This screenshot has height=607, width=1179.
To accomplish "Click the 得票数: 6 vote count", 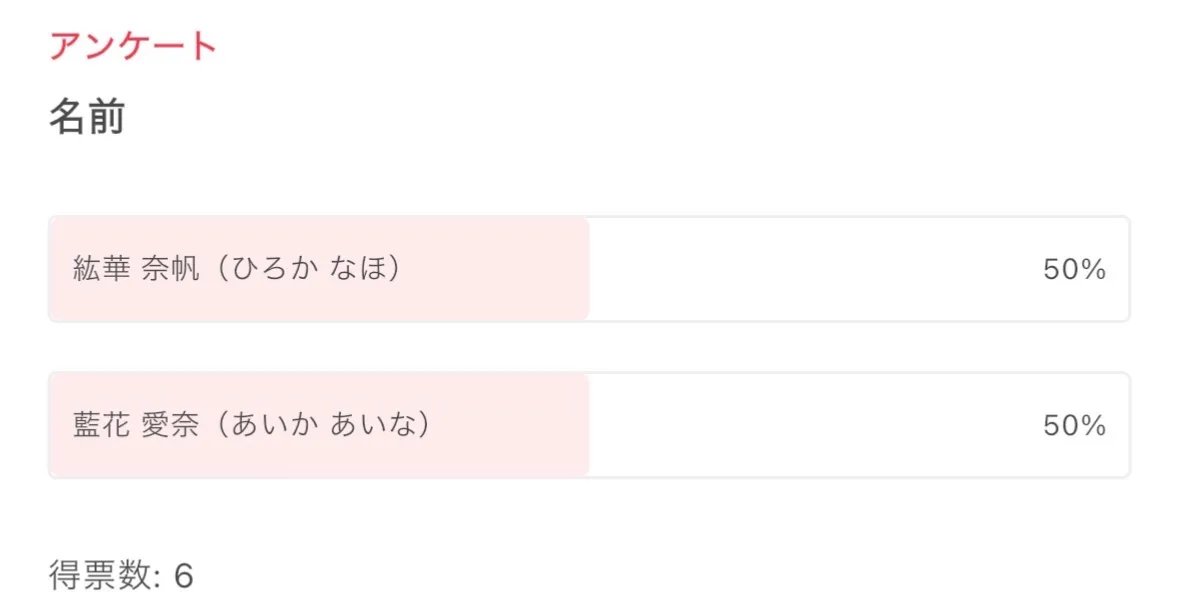I will tap(121, 575).
